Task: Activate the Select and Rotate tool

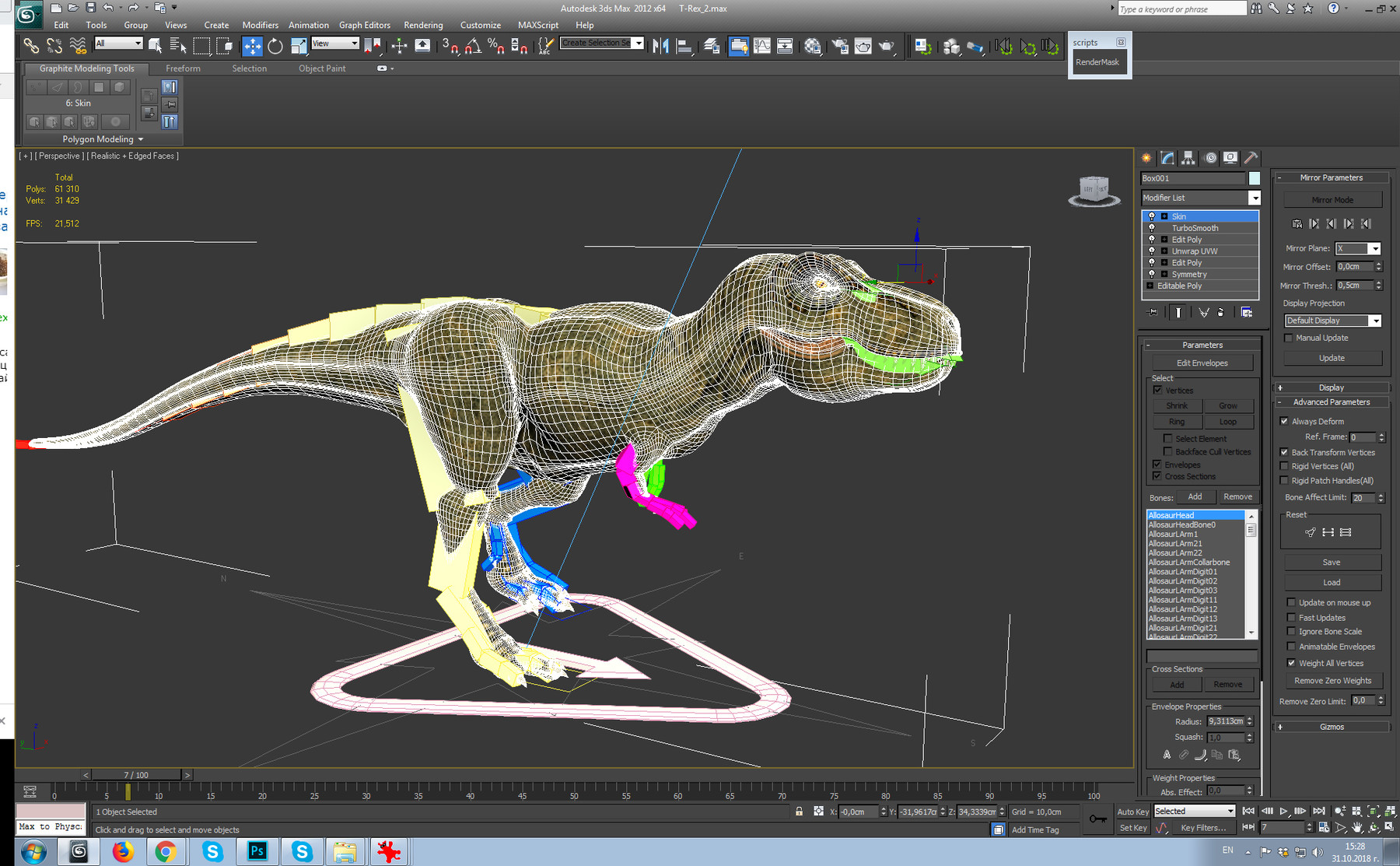Action: [275, 46]
